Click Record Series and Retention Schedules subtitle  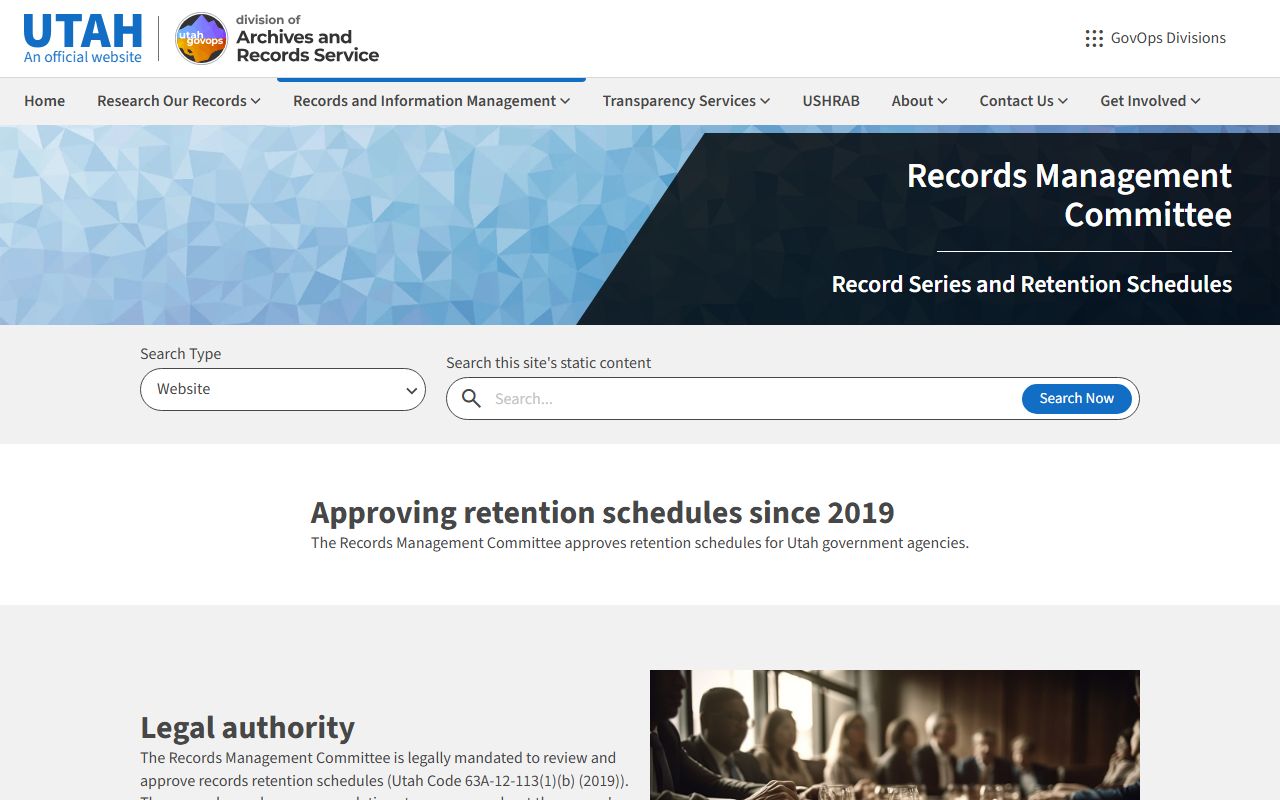tap(1032, 284)
